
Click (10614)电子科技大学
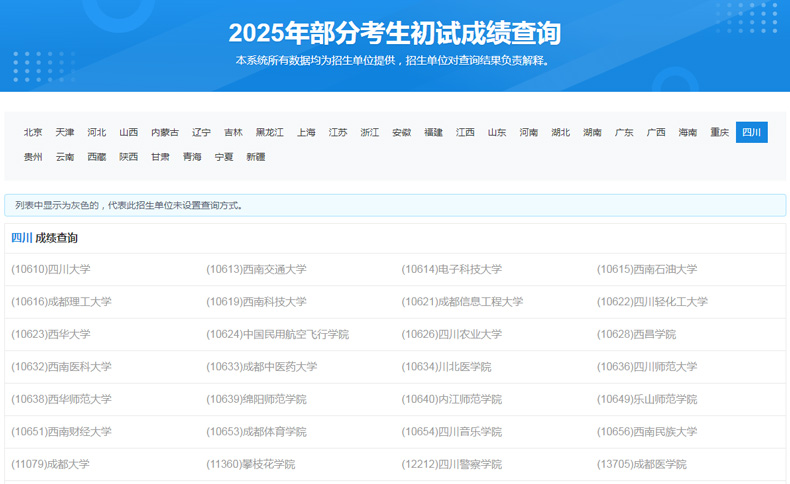pyautogui.click(x=451, y=269)
